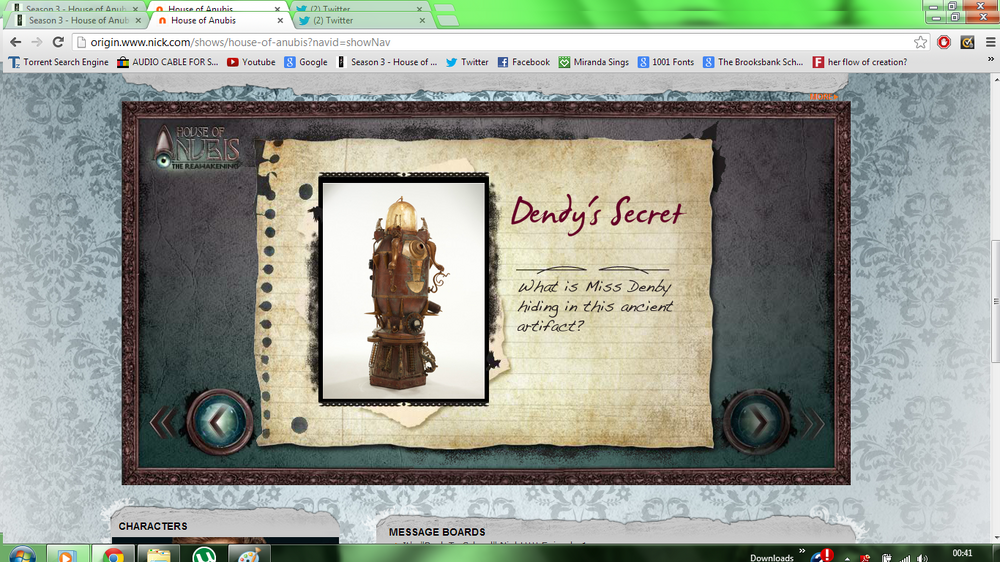Open the 1001 Fonts bookmark

click(x=666, y=62)
